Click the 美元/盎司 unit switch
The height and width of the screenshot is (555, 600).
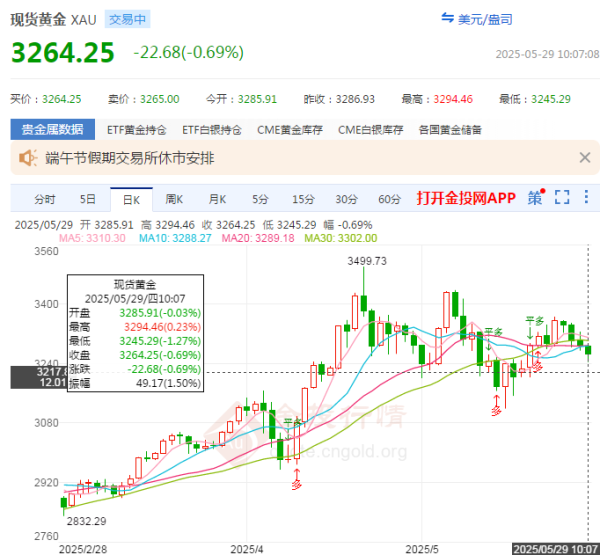tap(485, 19)
